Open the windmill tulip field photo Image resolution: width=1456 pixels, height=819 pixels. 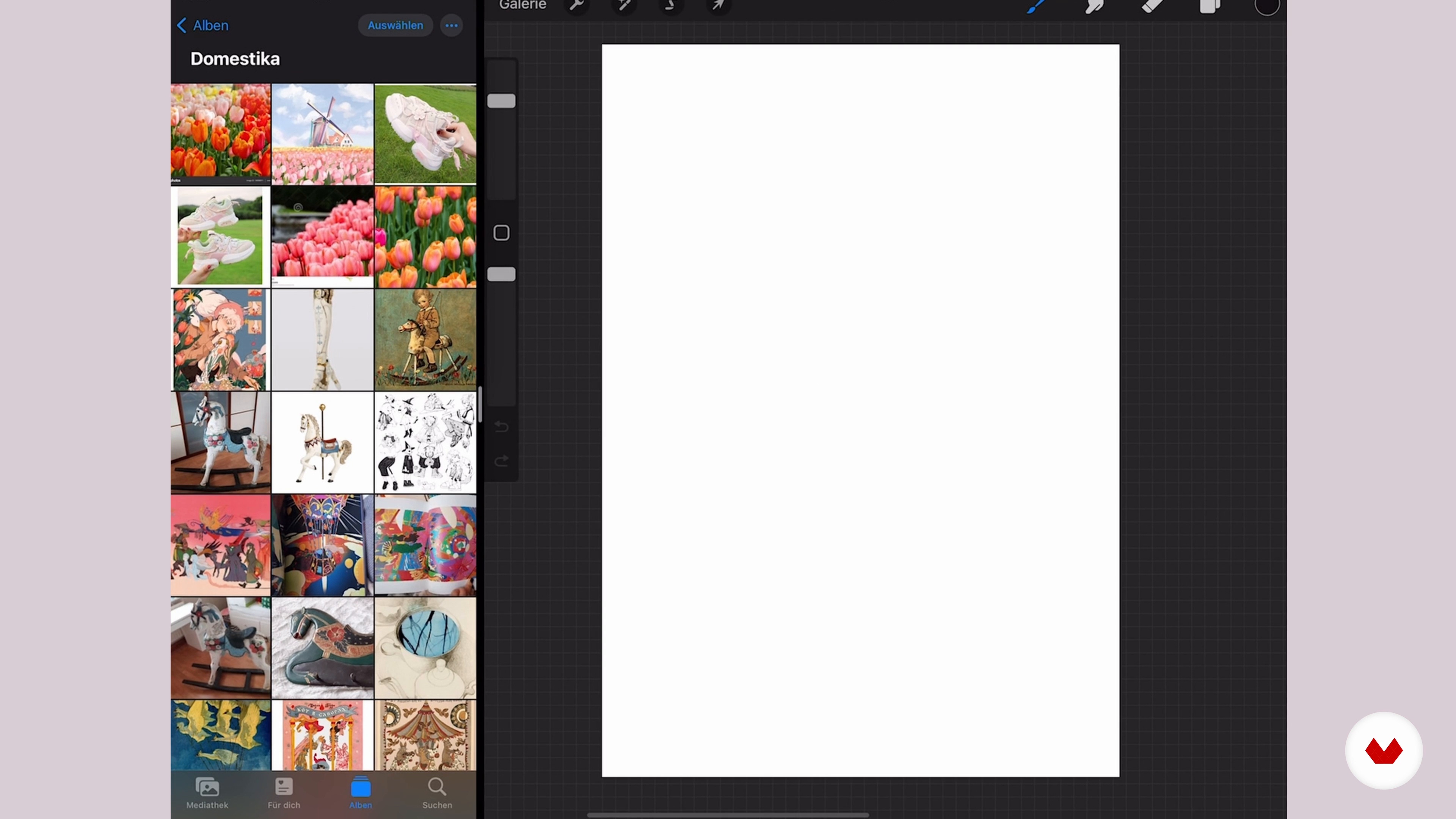click(322, 134)
